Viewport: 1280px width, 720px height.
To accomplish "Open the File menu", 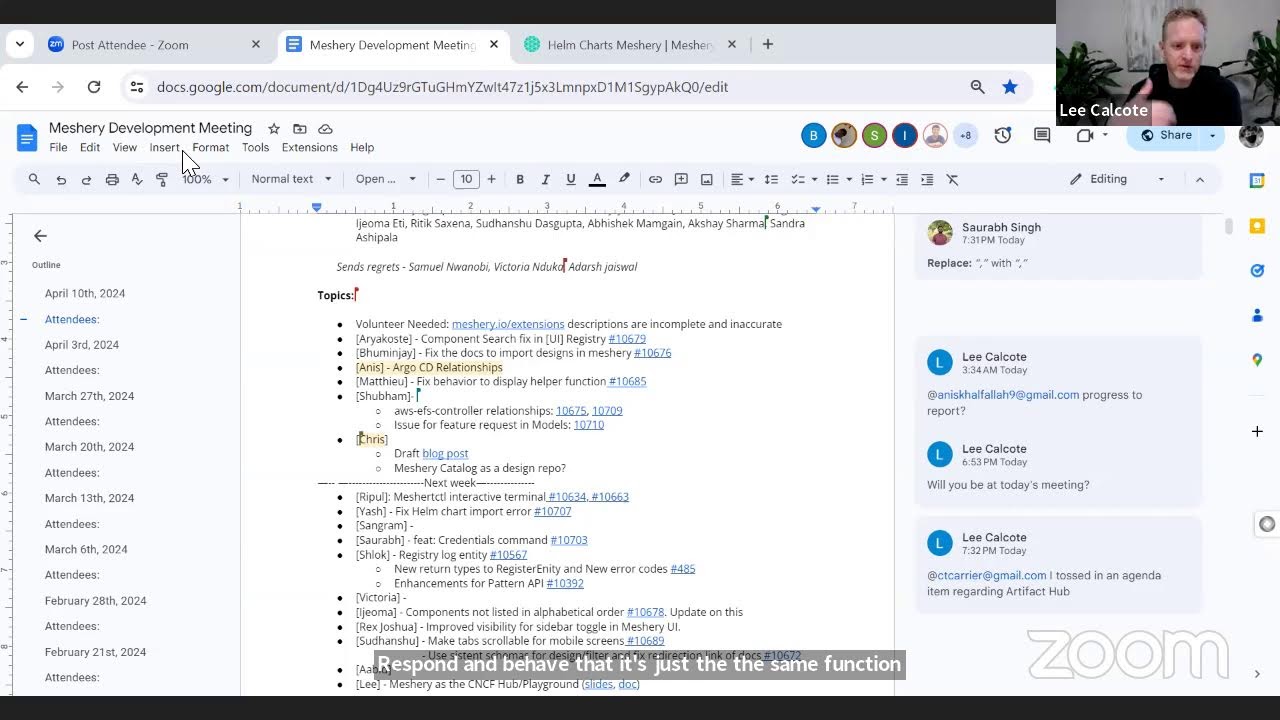I will 58,147.
